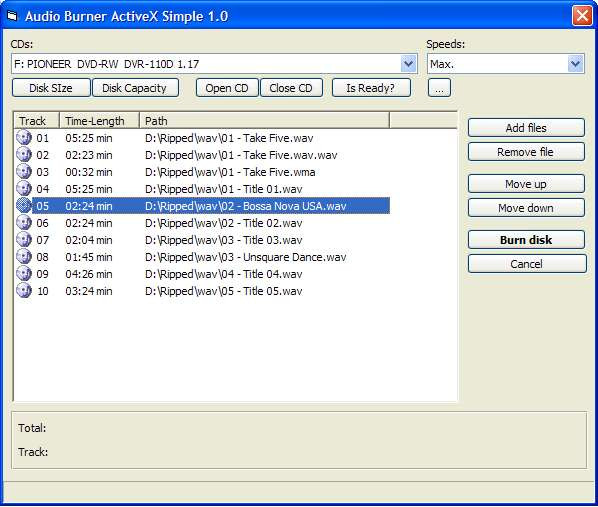Click the ellipsis button under Speeds
Viewport: 598px width, 507px height.
[x=439, y=88]
